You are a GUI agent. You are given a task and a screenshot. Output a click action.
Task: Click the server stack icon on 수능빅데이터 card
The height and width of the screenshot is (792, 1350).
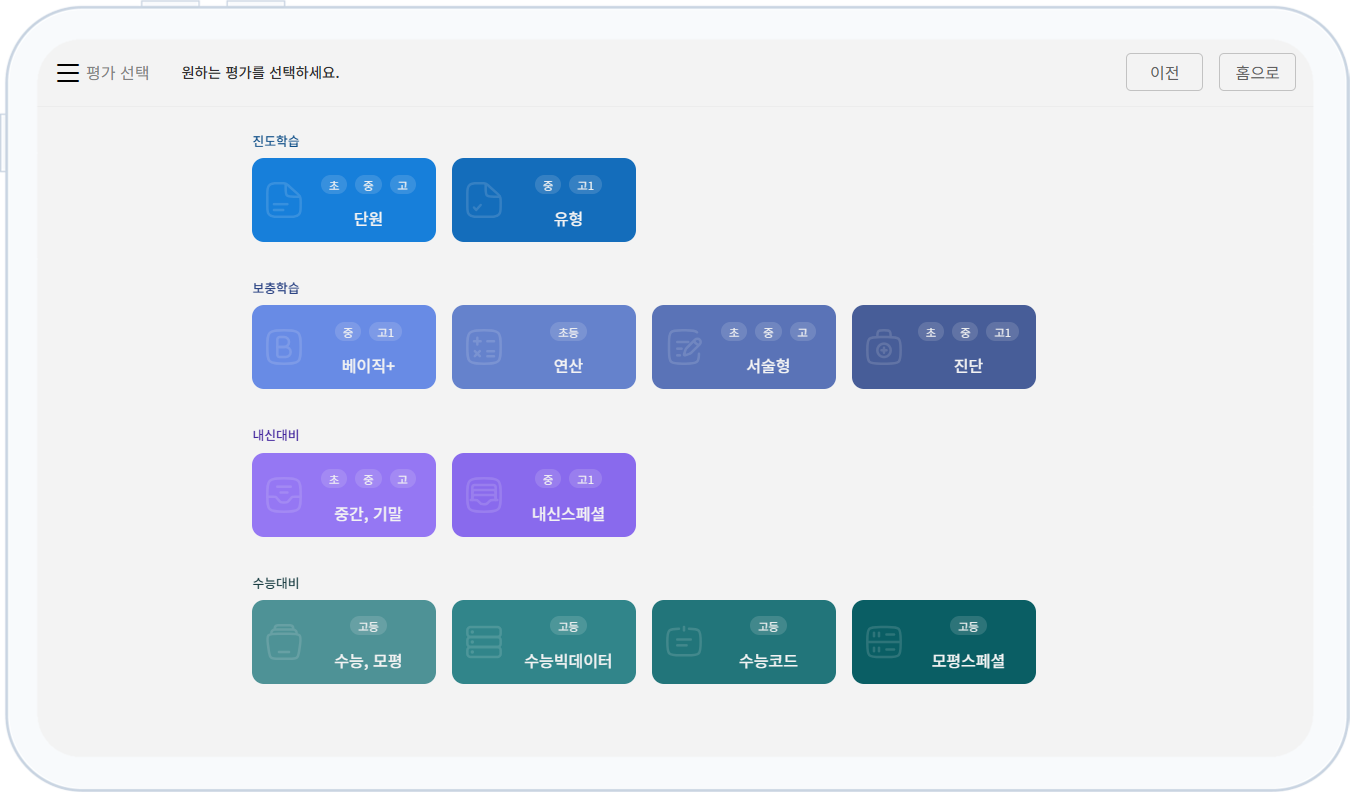tap(484, 642)
